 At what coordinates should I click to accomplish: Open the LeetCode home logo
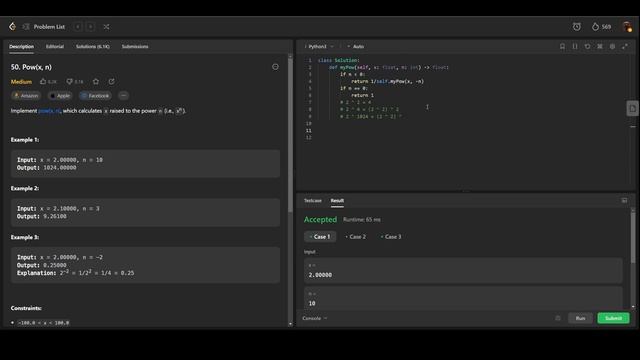(12, 27)
